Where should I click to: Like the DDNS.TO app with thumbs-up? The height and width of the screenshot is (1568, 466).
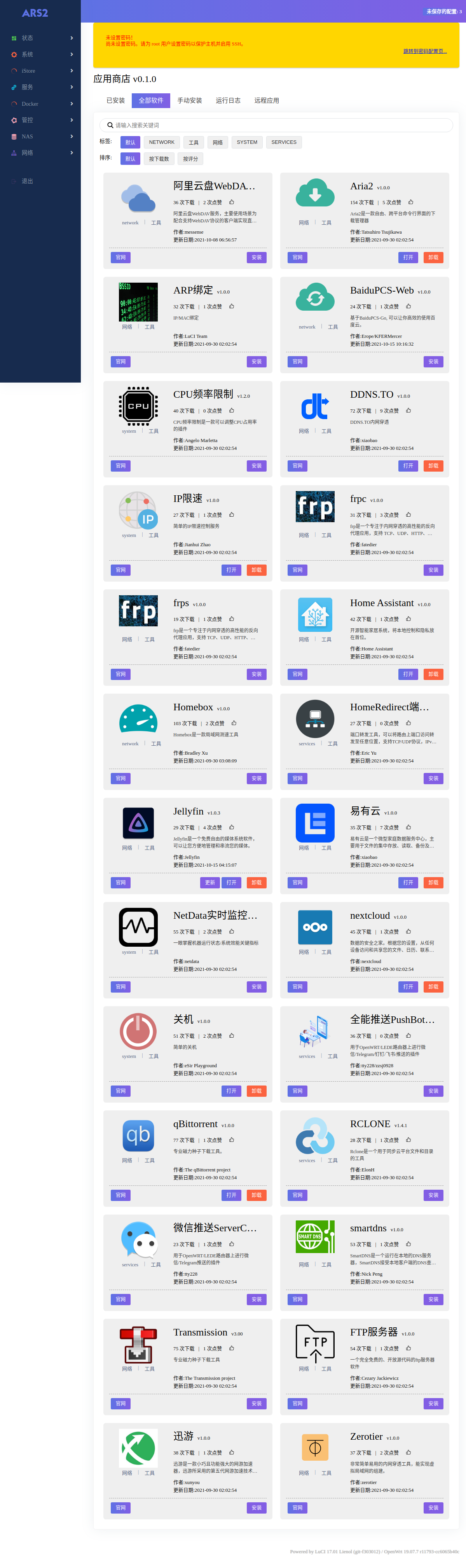tap(408, 410)
